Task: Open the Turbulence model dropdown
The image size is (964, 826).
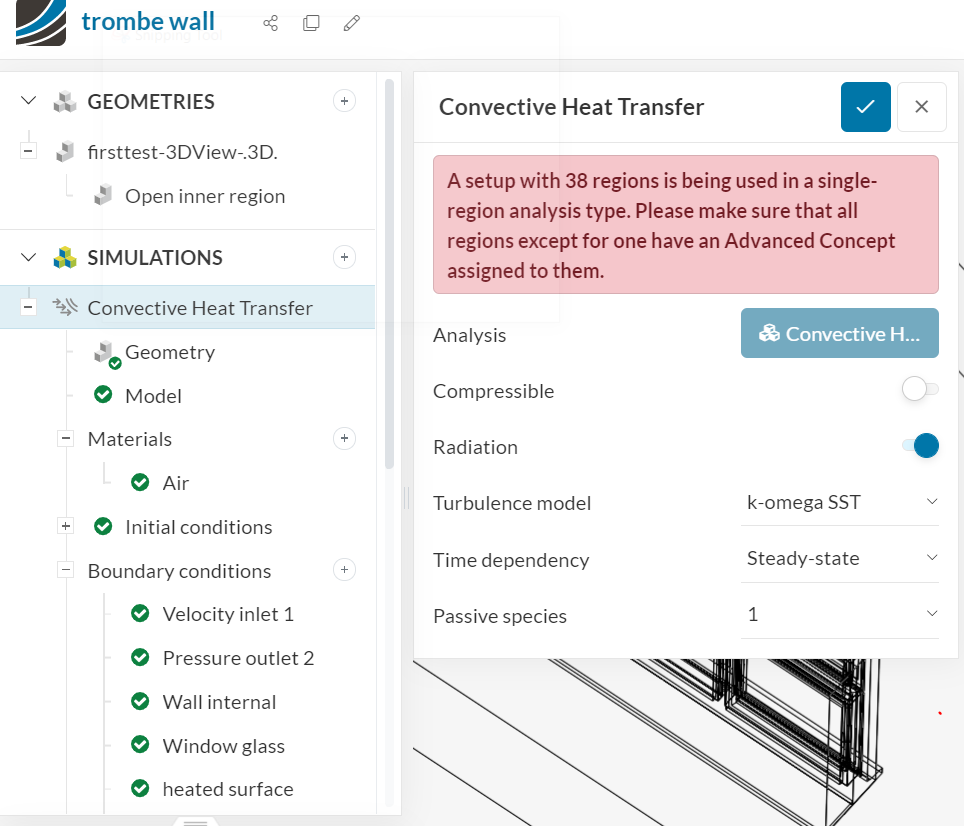Action: [840, 502]
